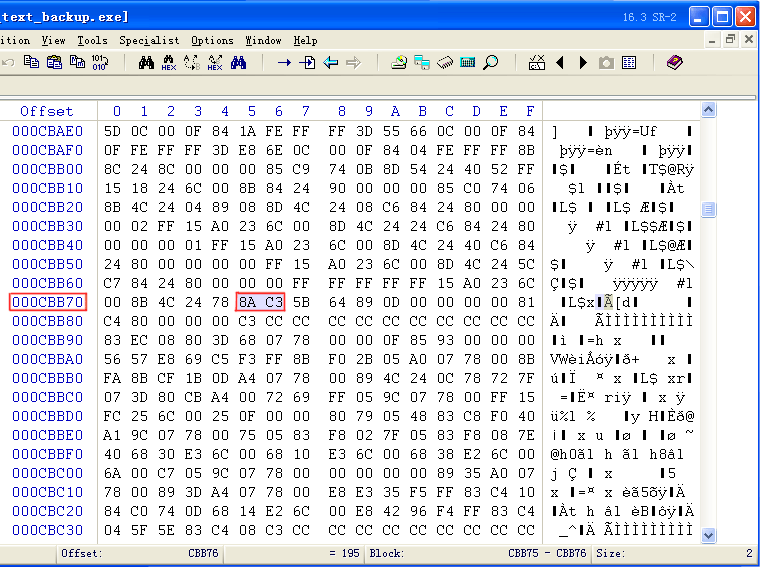Open Modify Data with the 101/010 icon
The image size is (760, 567).
tap(100, 62)
